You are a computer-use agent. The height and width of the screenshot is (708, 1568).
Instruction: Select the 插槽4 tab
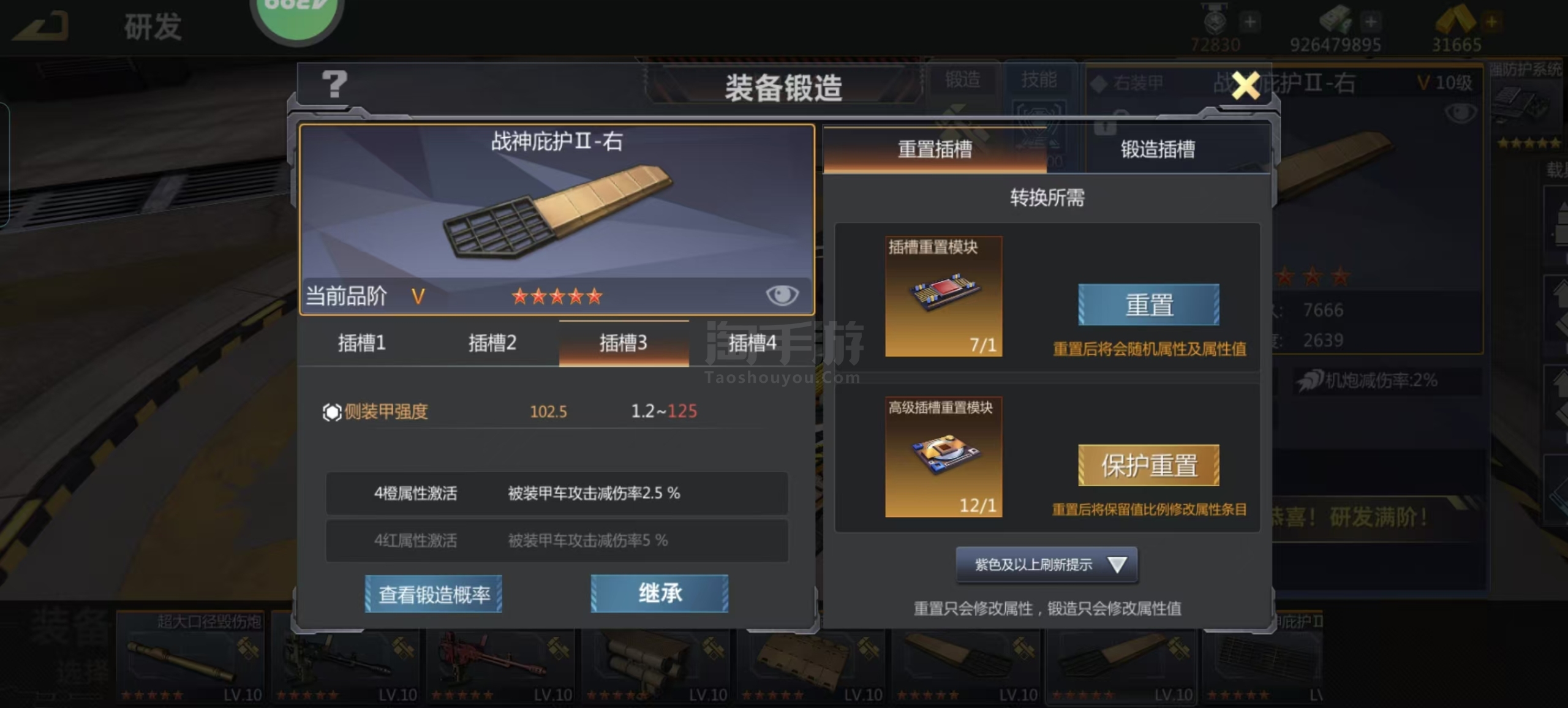pos(752,343)
